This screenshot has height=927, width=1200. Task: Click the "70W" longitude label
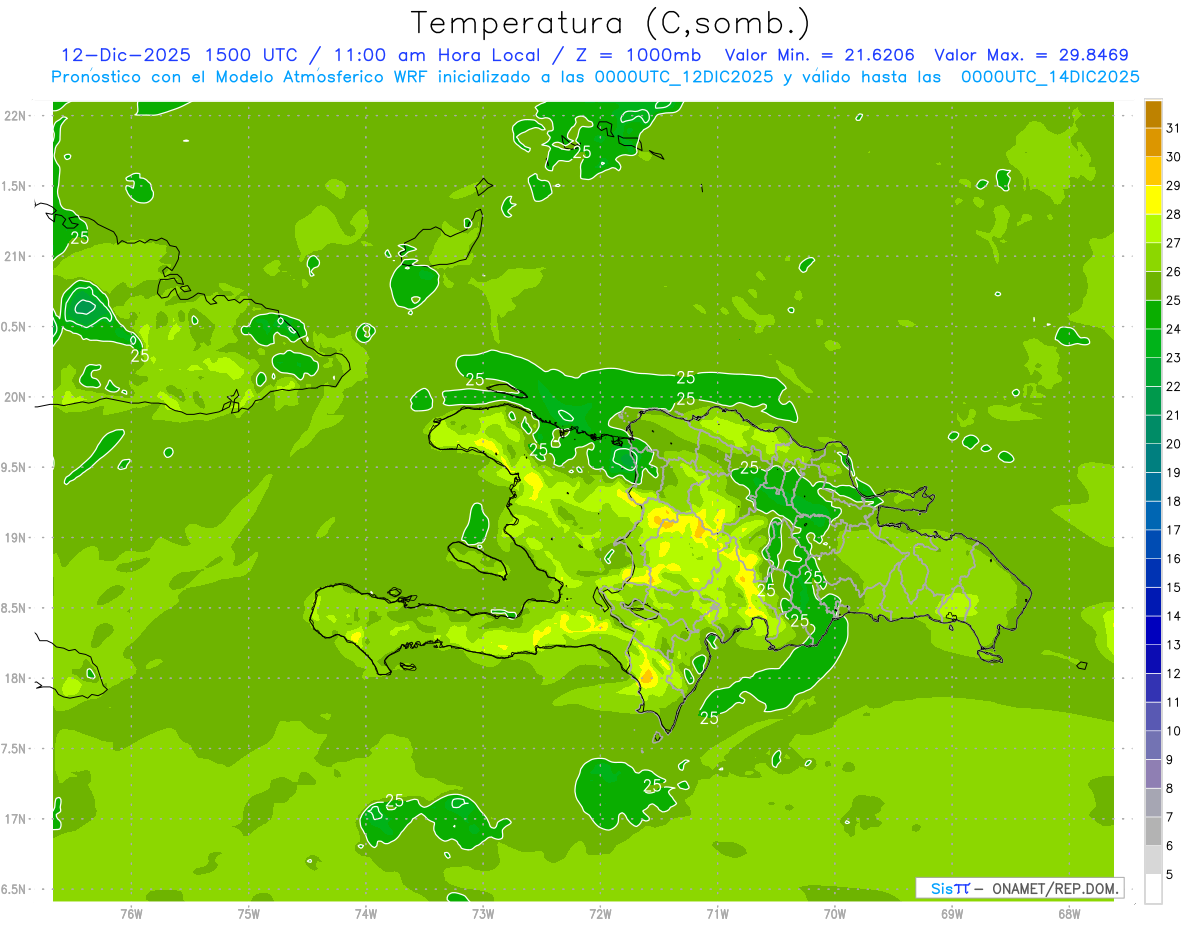coord(835,914)
